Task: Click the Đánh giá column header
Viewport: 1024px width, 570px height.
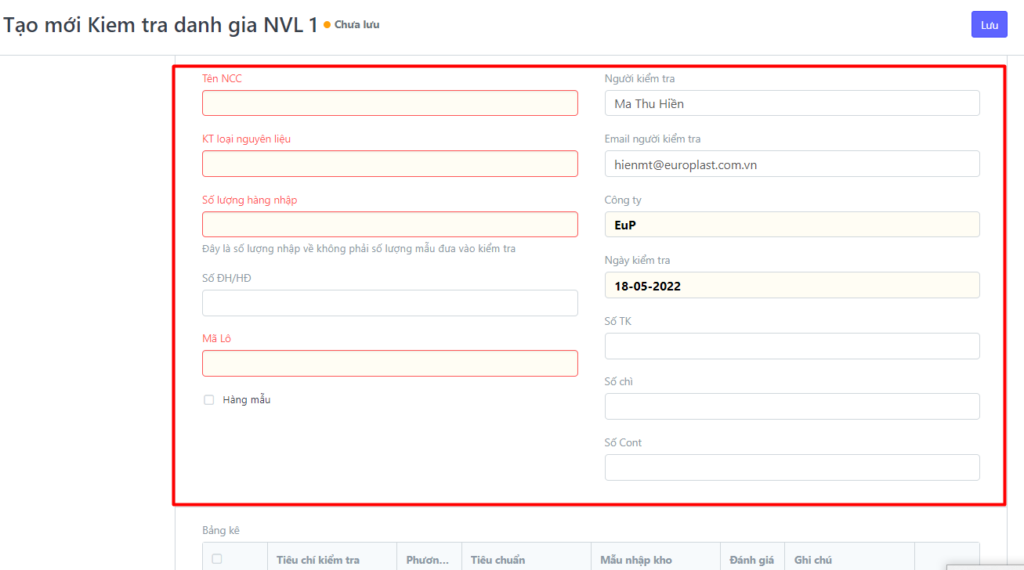Action: tap(751, 560)
